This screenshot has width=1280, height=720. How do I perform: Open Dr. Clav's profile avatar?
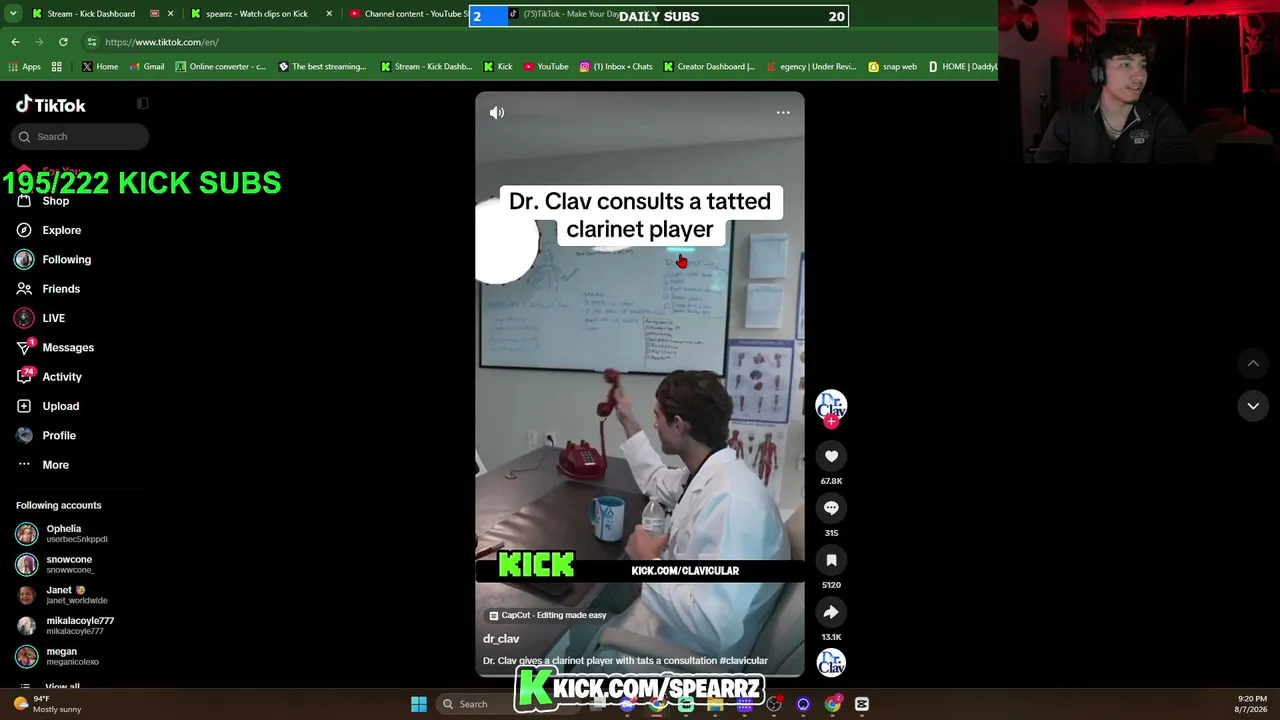[831, 404]
